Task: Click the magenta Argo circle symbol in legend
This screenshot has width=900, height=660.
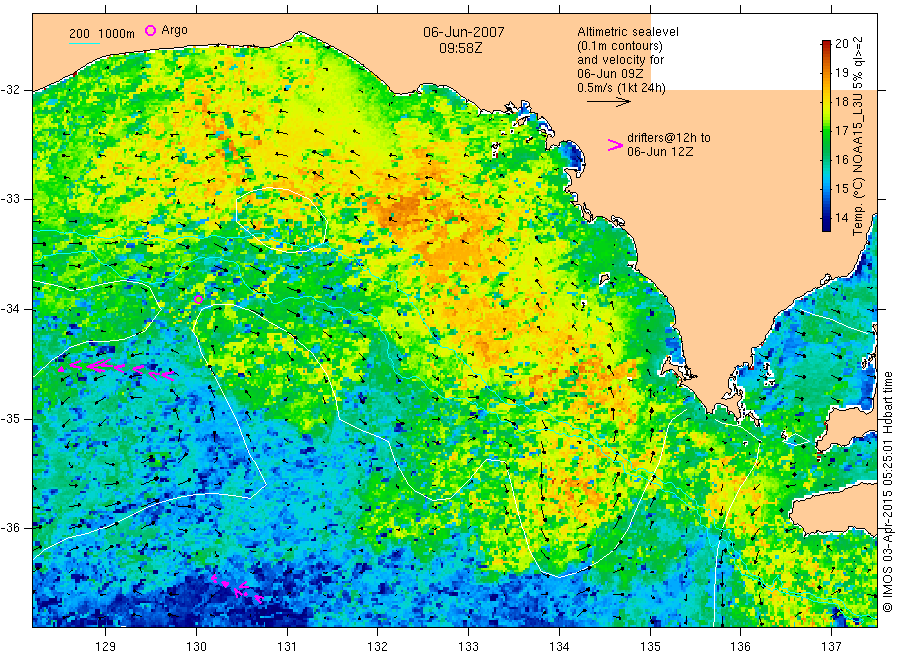Action: pyautogui.click(x=150, y=30)
